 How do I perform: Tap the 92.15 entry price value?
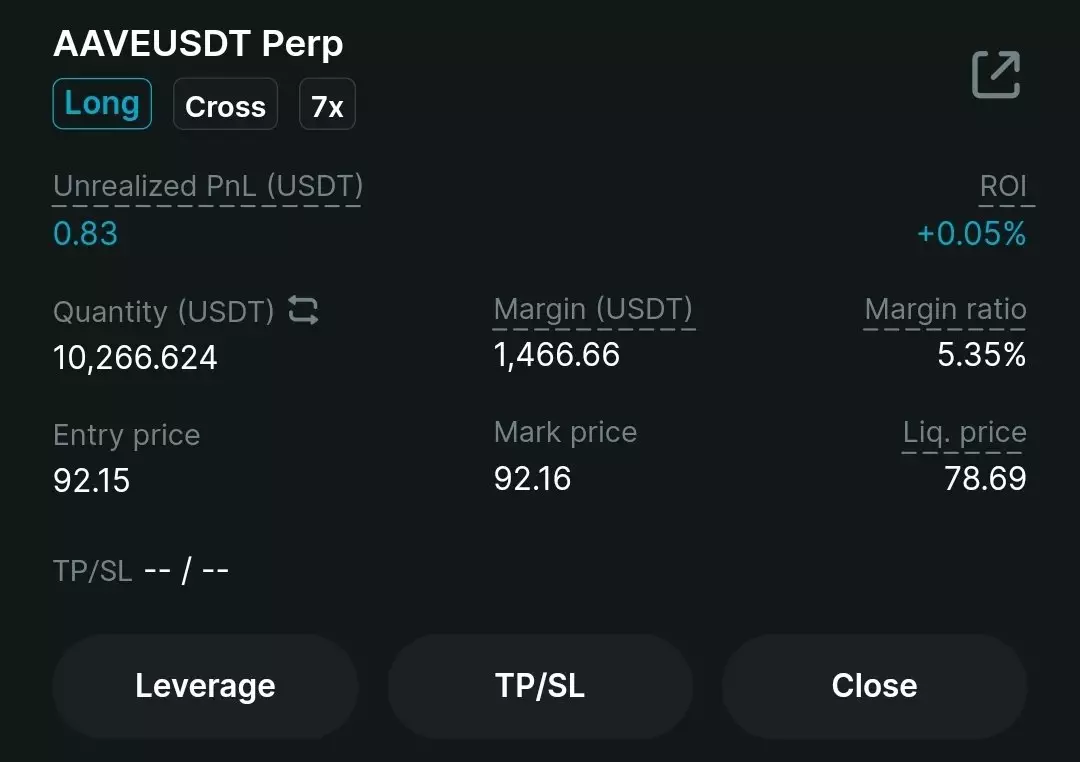point(92,481)
